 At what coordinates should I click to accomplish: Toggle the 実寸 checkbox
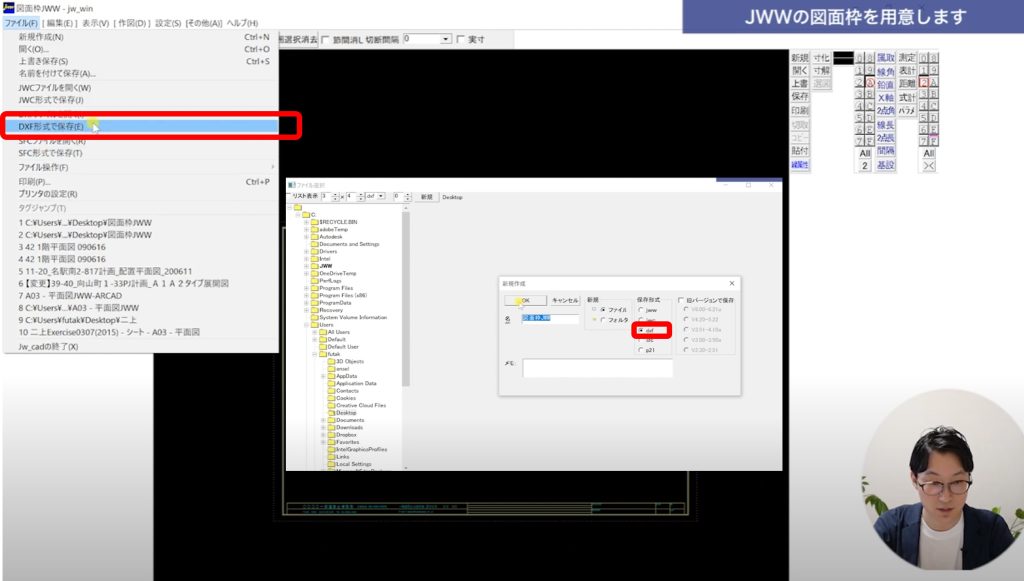(x=460, y=39)
